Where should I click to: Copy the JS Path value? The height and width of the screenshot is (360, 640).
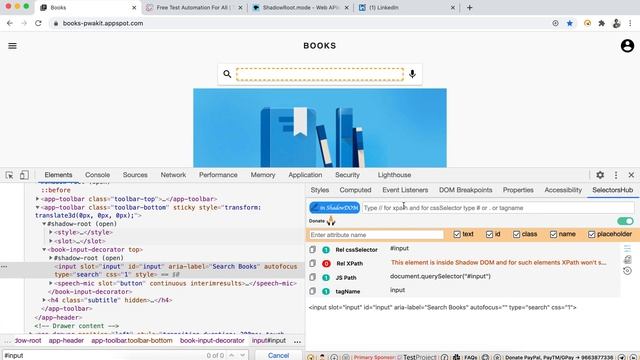[313, 277]
